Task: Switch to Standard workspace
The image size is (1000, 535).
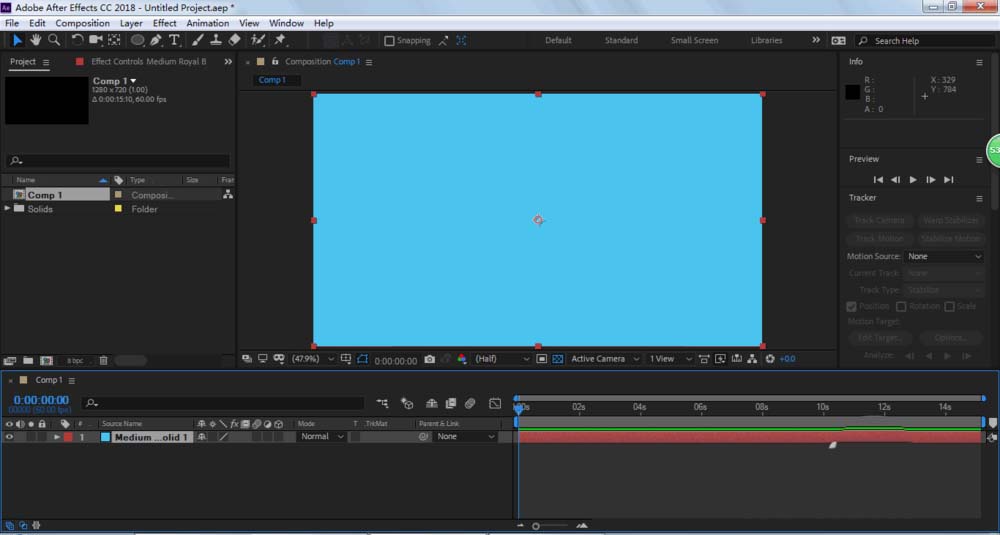Action: point(621,40)
